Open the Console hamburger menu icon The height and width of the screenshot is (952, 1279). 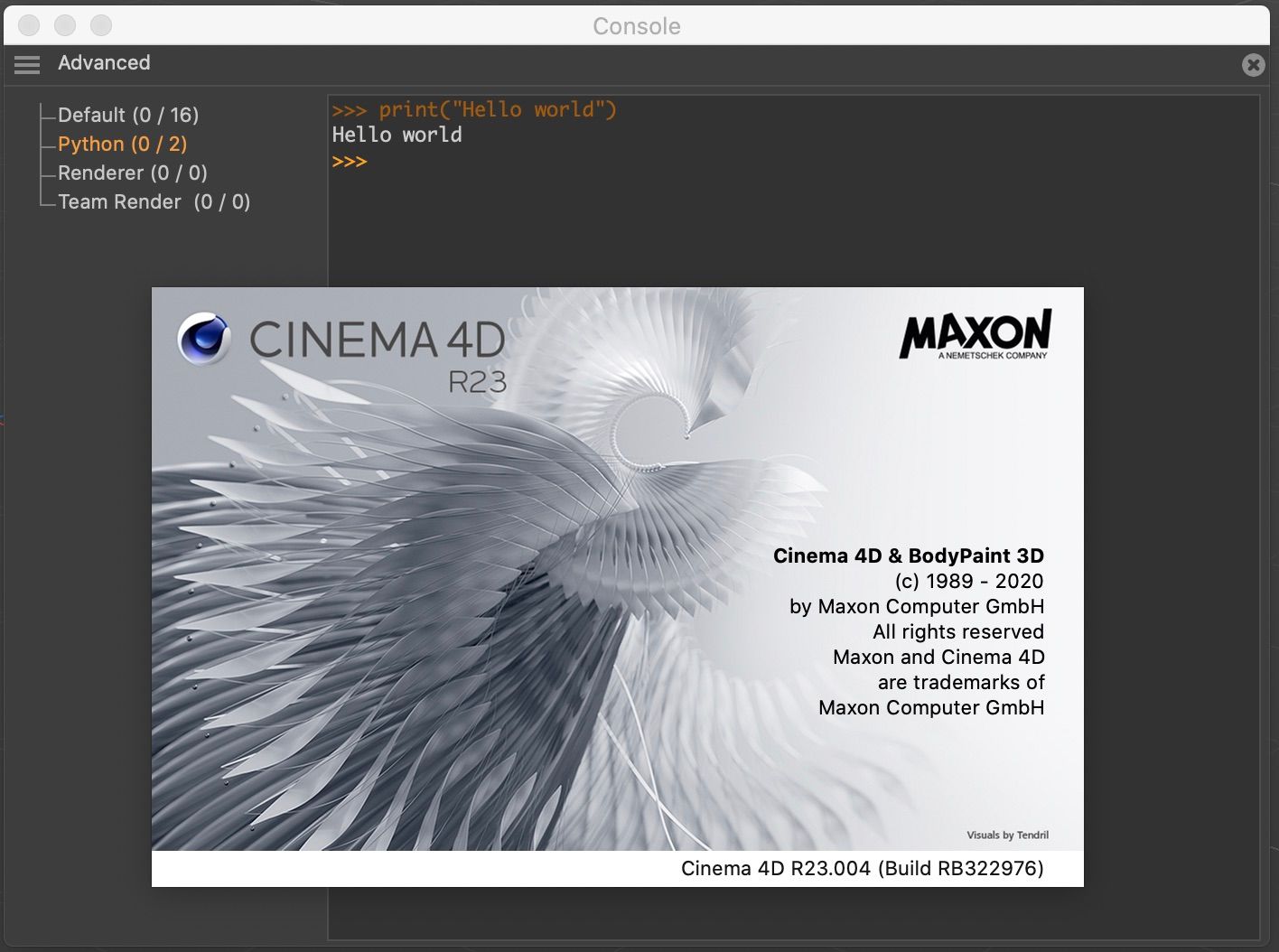click(x=27, y=64)
